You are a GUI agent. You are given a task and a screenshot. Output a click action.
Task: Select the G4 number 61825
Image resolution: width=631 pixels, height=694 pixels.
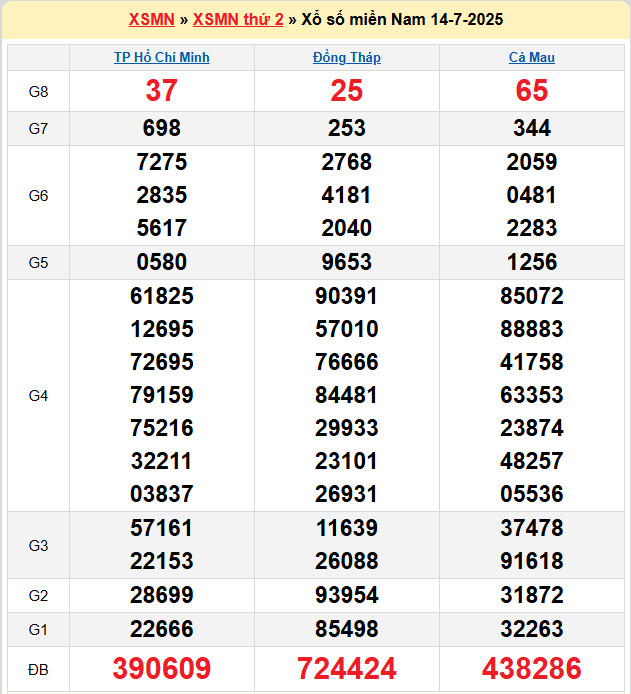click(162, 296)
